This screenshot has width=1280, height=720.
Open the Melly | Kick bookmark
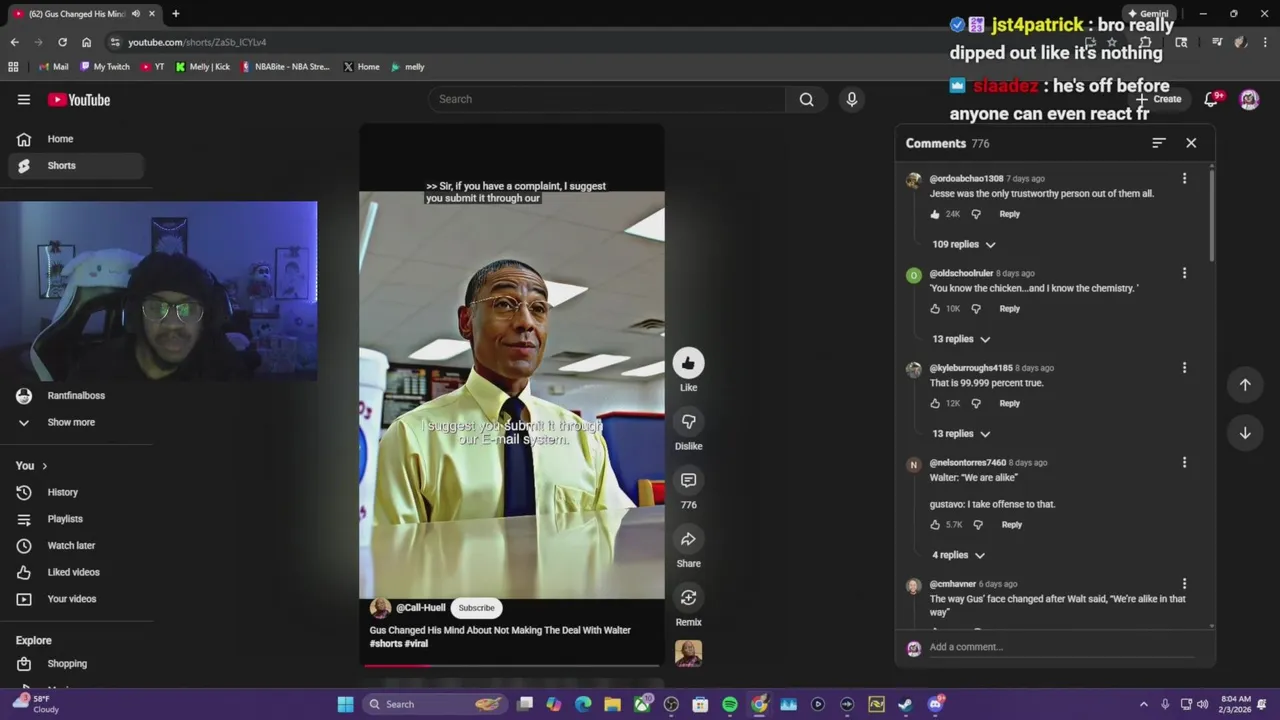202,67
